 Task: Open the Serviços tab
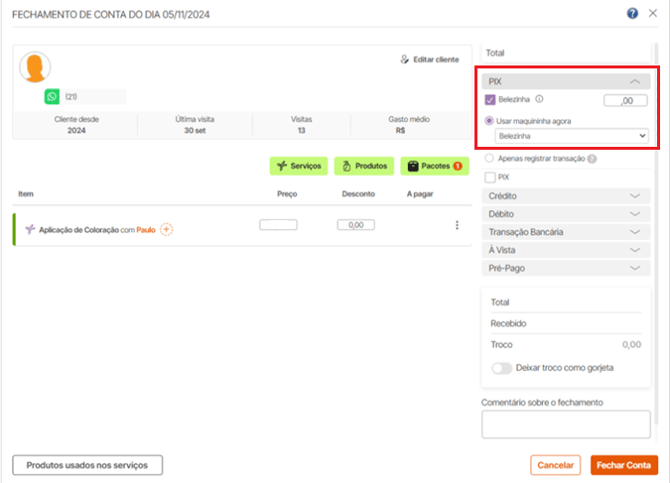point(299,166)
